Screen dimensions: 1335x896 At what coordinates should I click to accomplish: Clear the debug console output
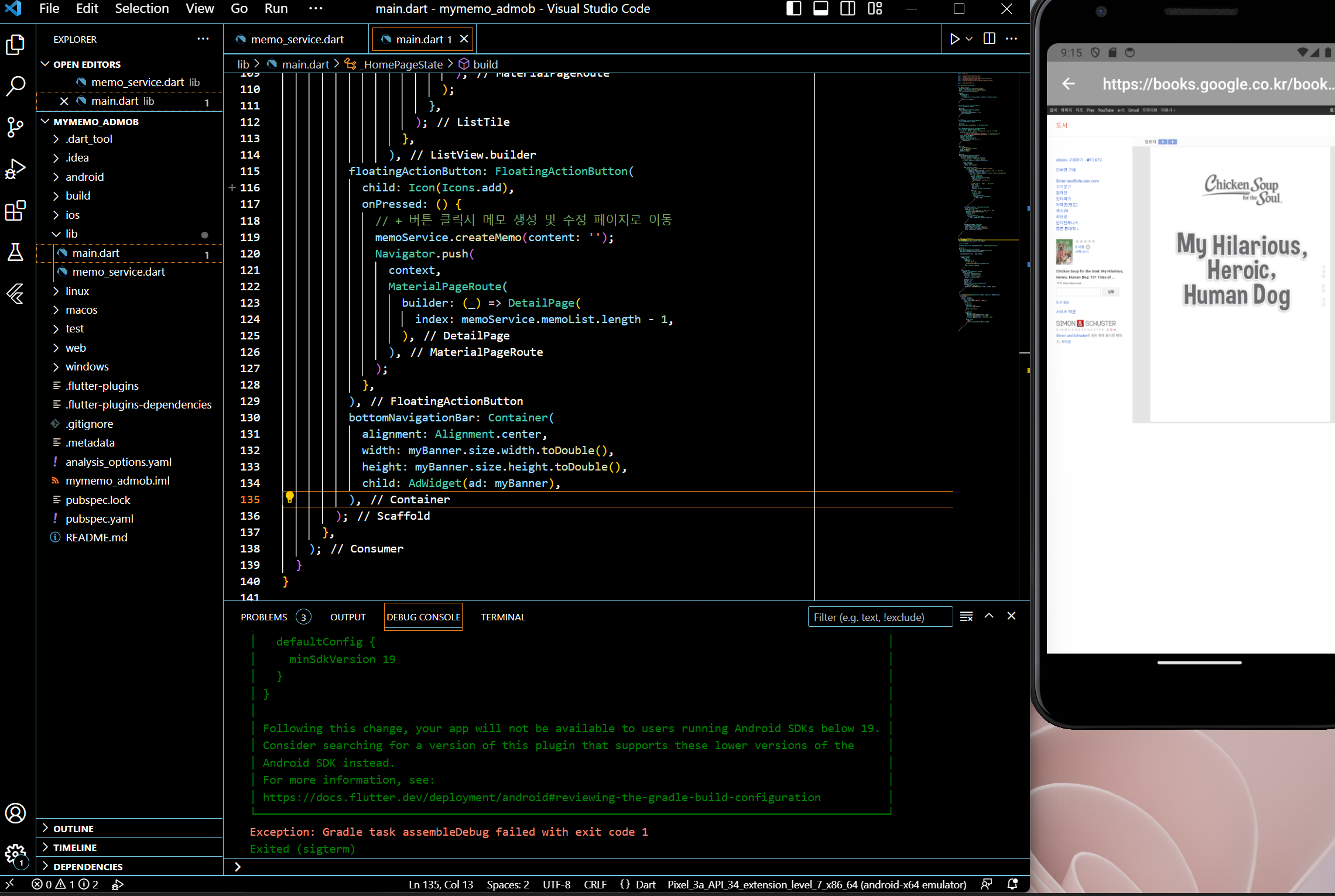click(966, 616)
